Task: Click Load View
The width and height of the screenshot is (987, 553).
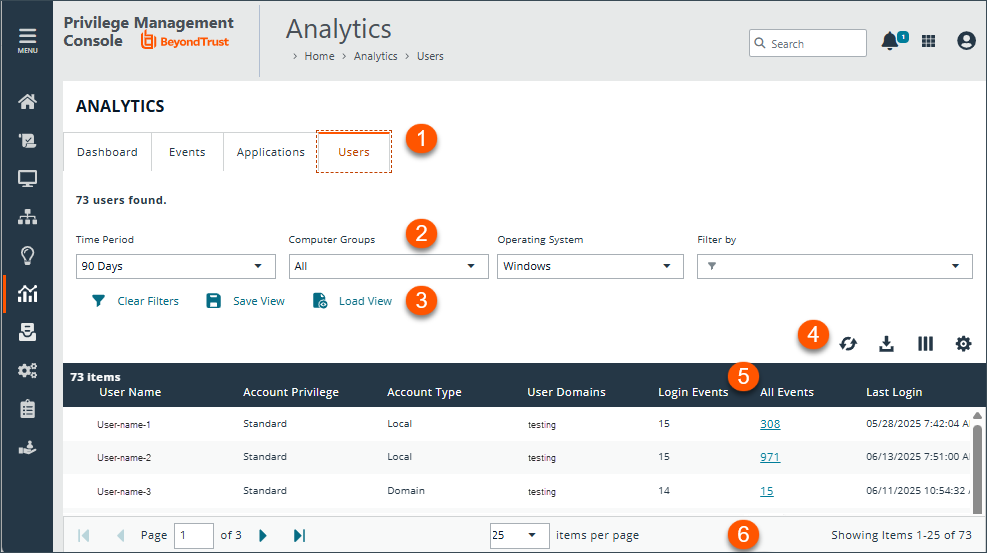Action: click(x=352, y=301)
